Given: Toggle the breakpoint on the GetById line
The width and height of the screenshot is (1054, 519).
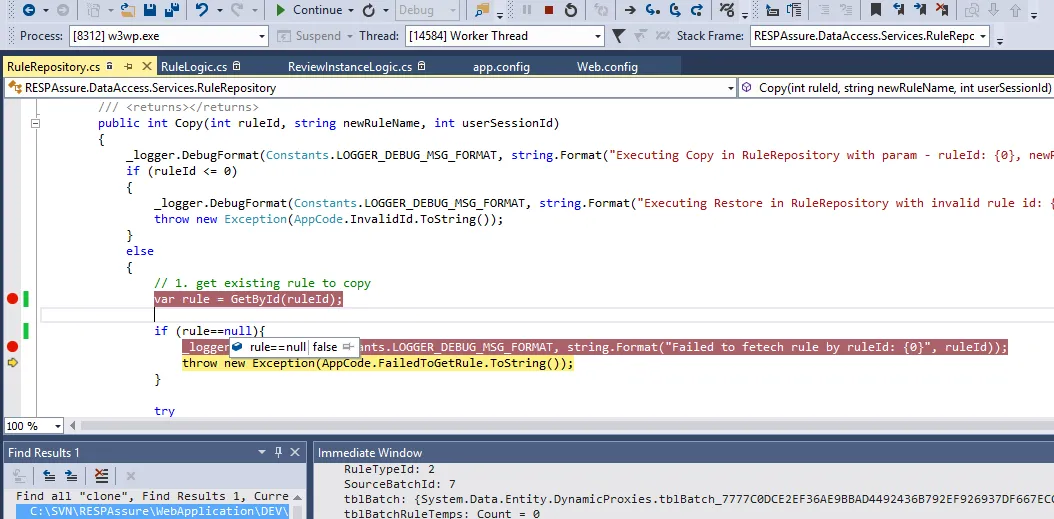Looking at the screenshot, I should pyautogui.click(x=12, y=298).
